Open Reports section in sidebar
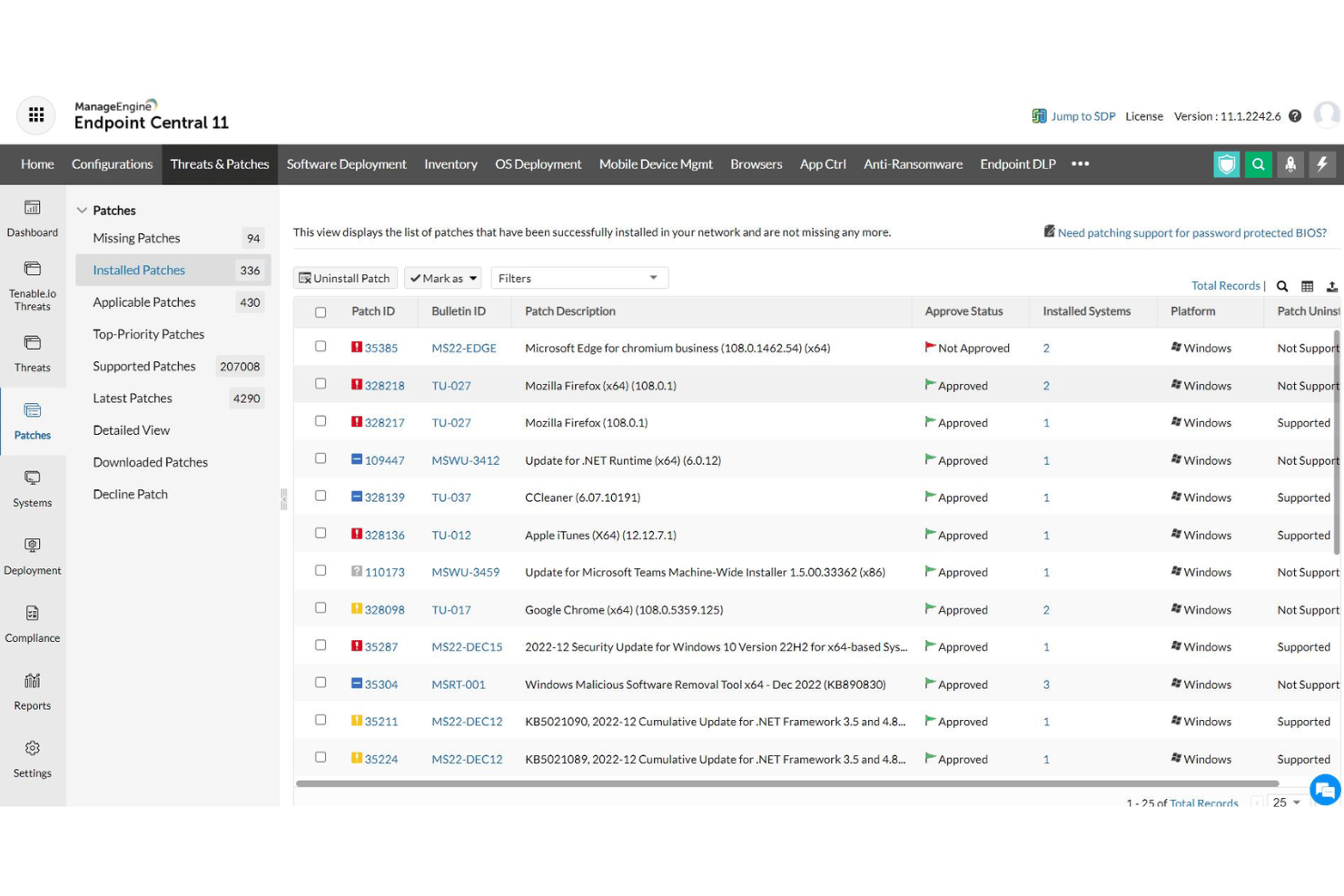Image resolution: width=1344 pixels, height=896 pixels. click(x=33, y=692)
